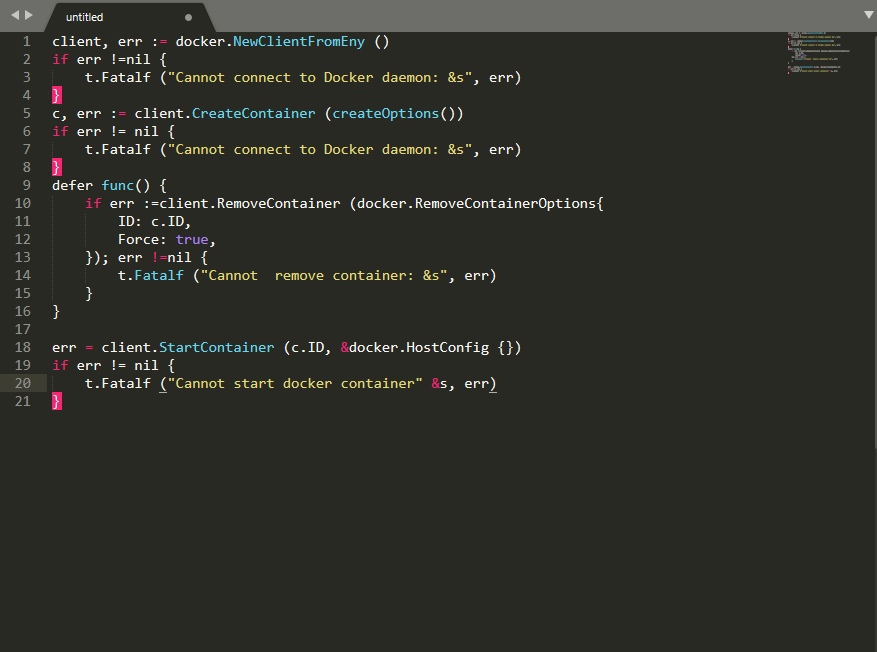Click line number 1 in the gutter
Viewport: 877px width, 652px height.
pos(26,41)
